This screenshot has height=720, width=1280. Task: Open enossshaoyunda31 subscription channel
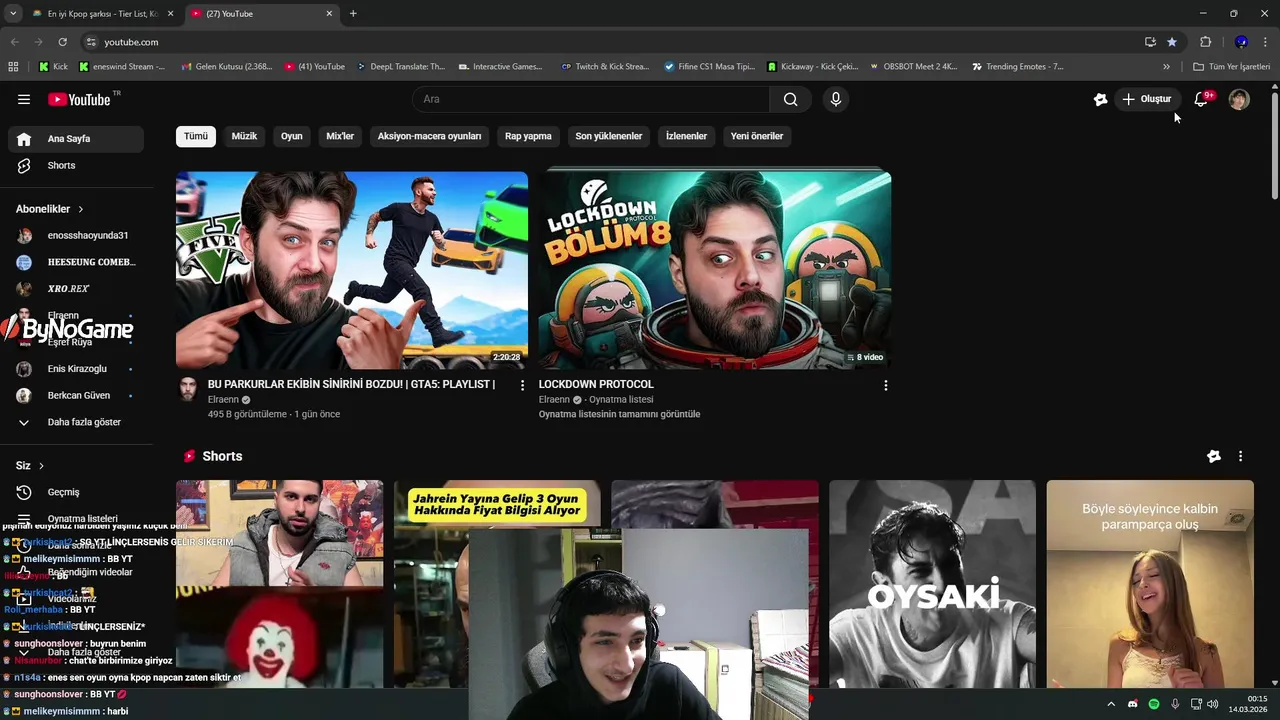(x=76, y=235)
